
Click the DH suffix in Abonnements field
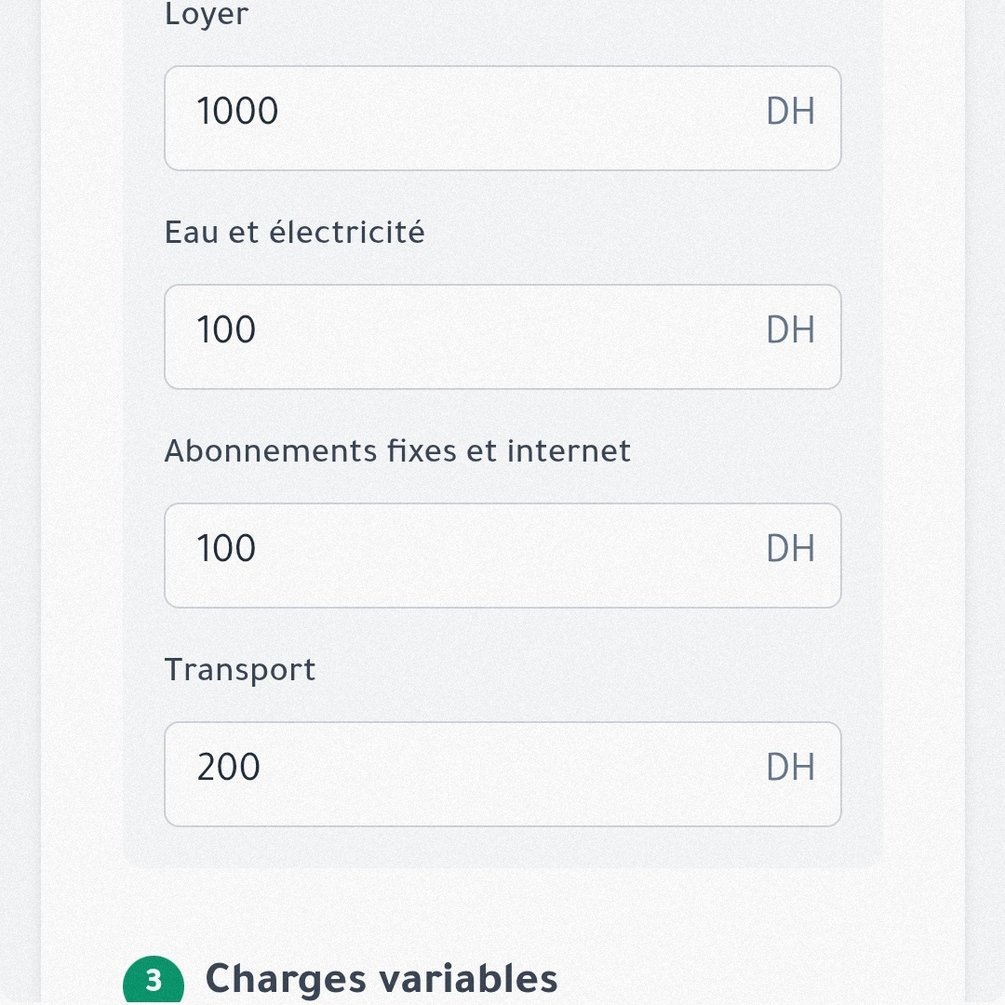tap(790, 549)
